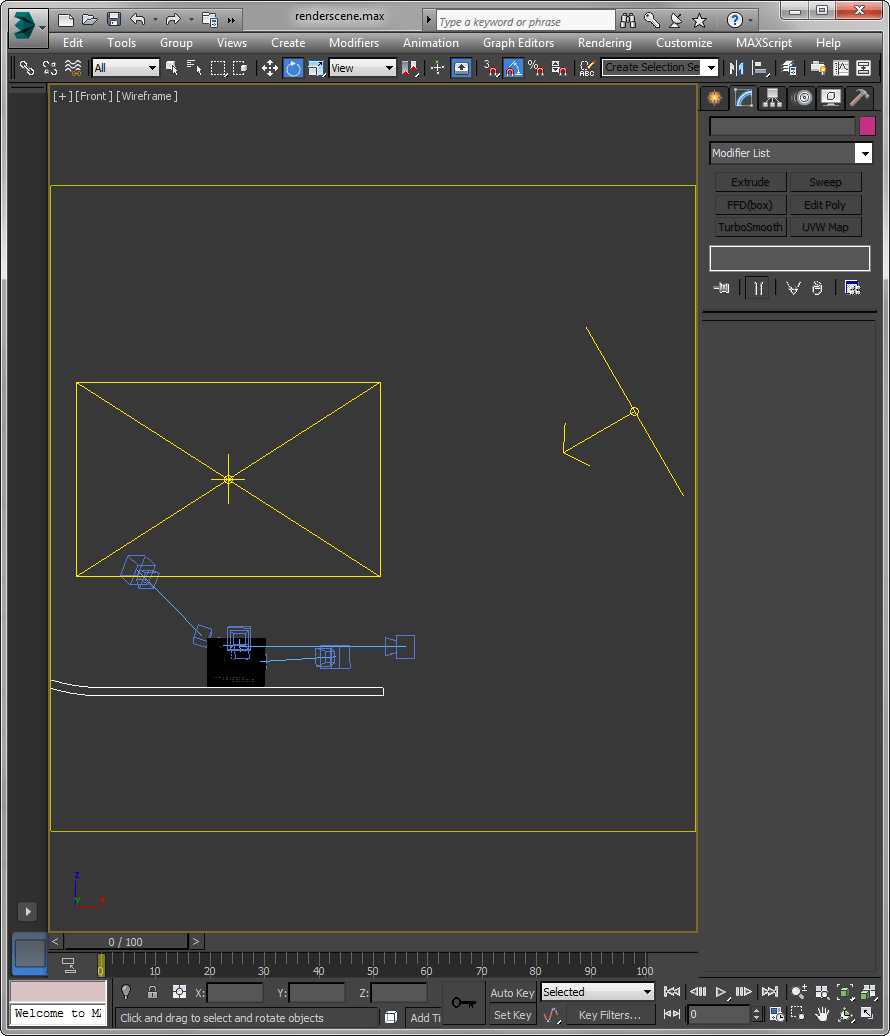Open the Hierarchy command panel
Viewport: 890px width, 1036px height.
coord(772,98)
